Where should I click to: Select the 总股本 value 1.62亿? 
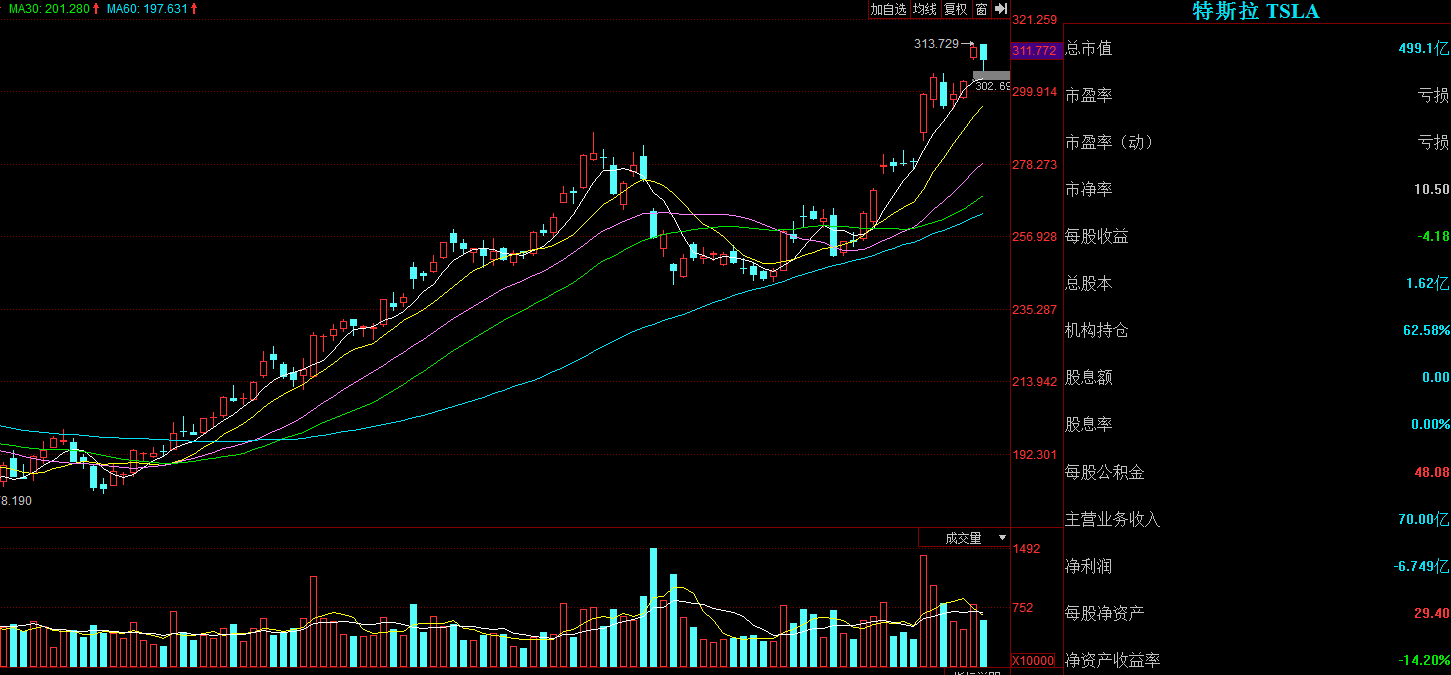(x=1427, y=283)
